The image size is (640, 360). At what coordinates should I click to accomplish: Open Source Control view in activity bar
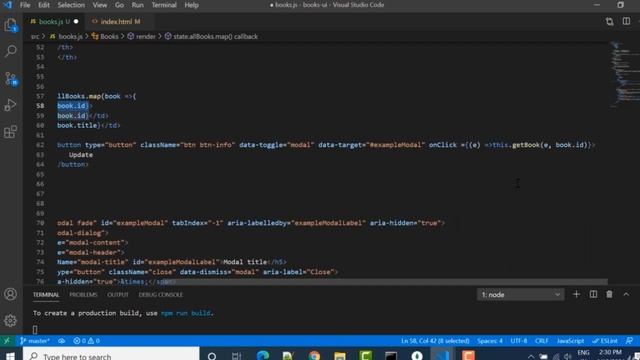pyautogui.click(x=11, y=78)
